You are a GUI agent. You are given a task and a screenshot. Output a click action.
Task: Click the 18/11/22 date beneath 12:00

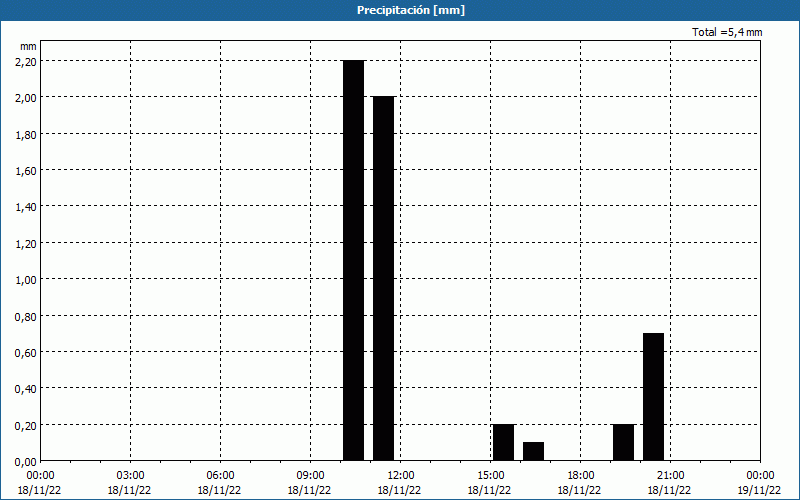pos(399,490)
